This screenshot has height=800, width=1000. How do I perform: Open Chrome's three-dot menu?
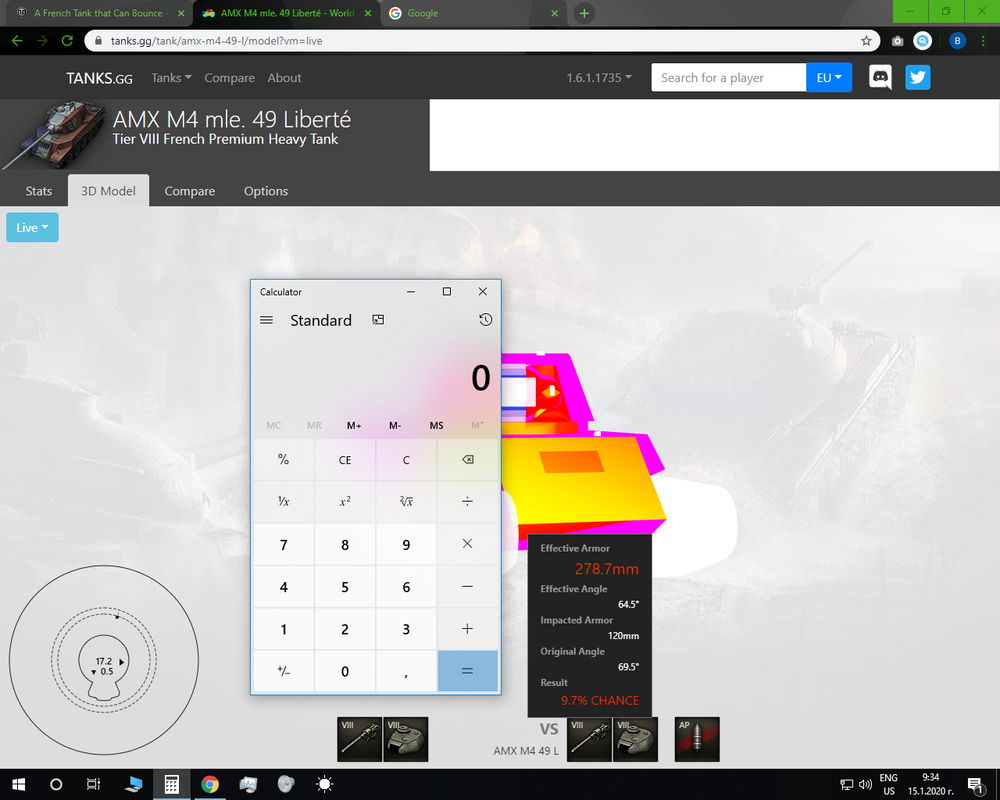(x=983, y=41)
